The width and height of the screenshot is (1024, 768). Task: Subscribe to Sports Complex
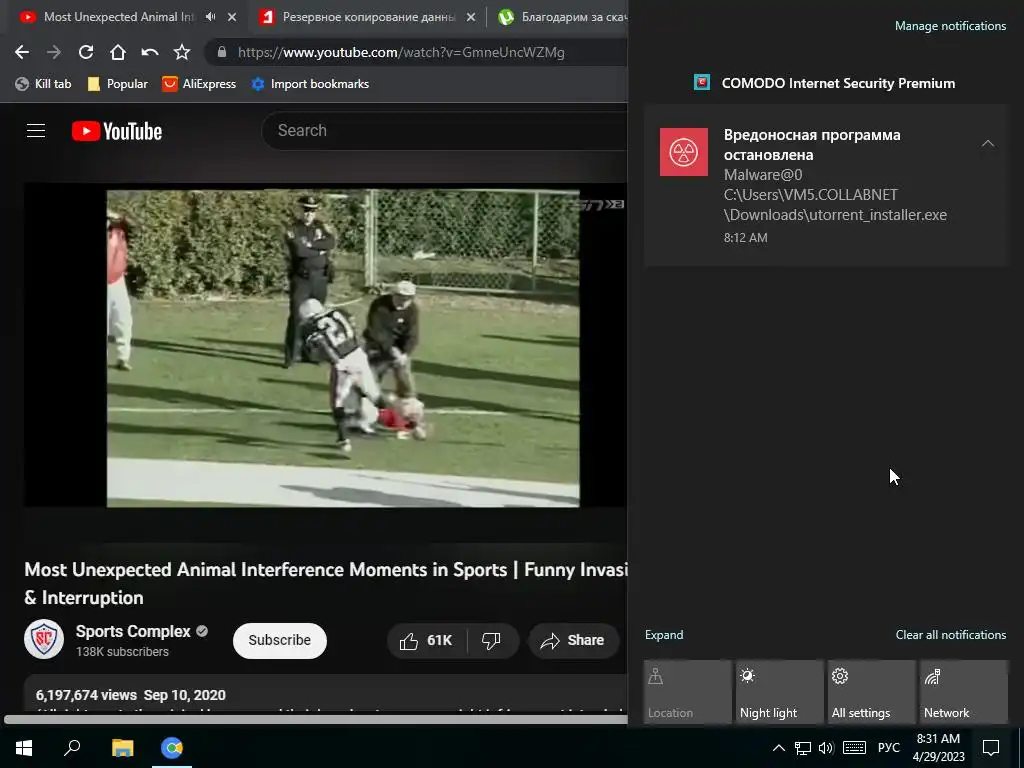(x=280, y=640)
